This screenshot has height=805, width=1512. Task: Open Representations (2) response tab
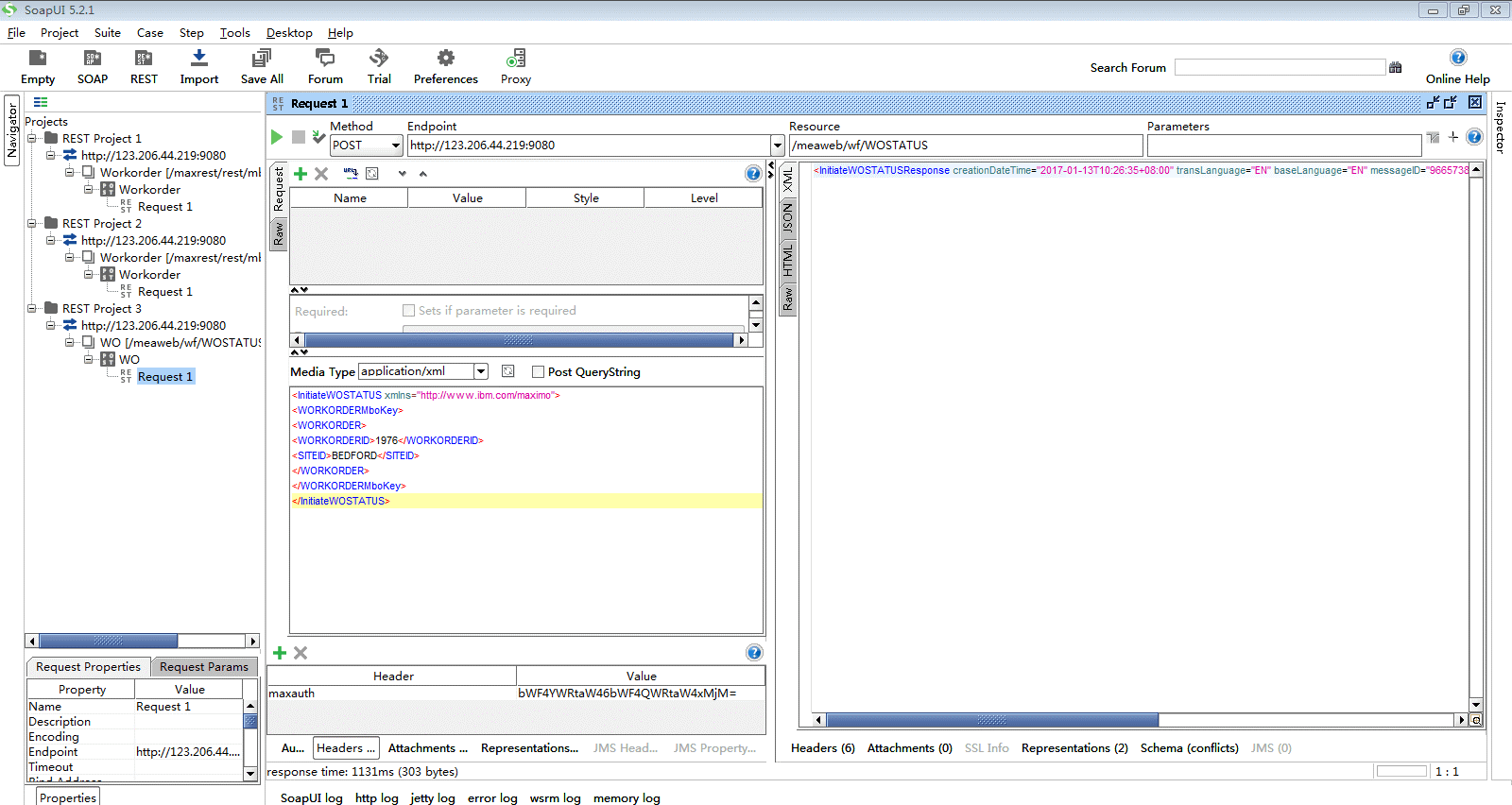pyautogui.click(x=1074, y=748)
